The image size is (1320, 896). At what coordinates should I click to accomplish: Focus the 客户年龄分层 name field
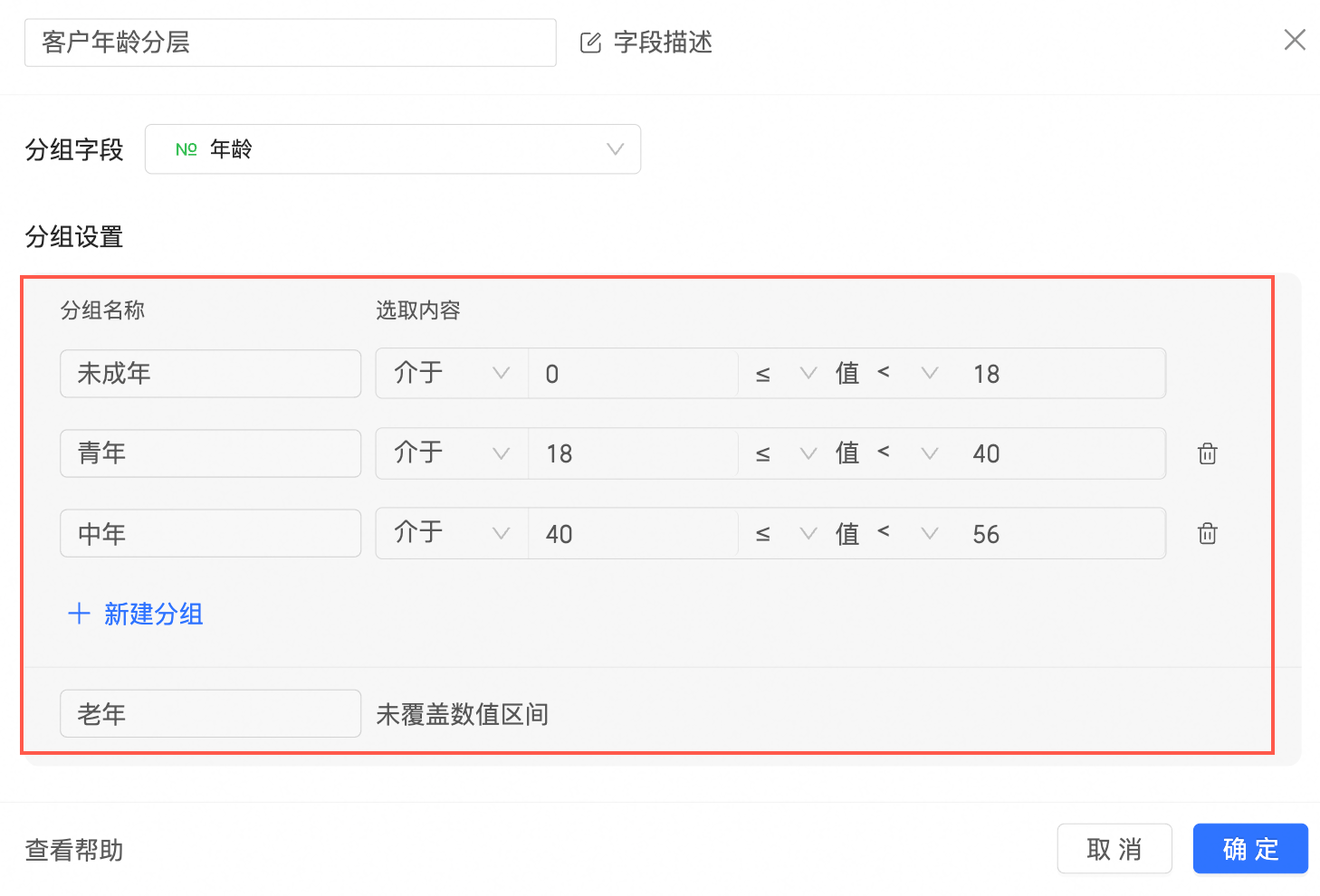(291, 43)
